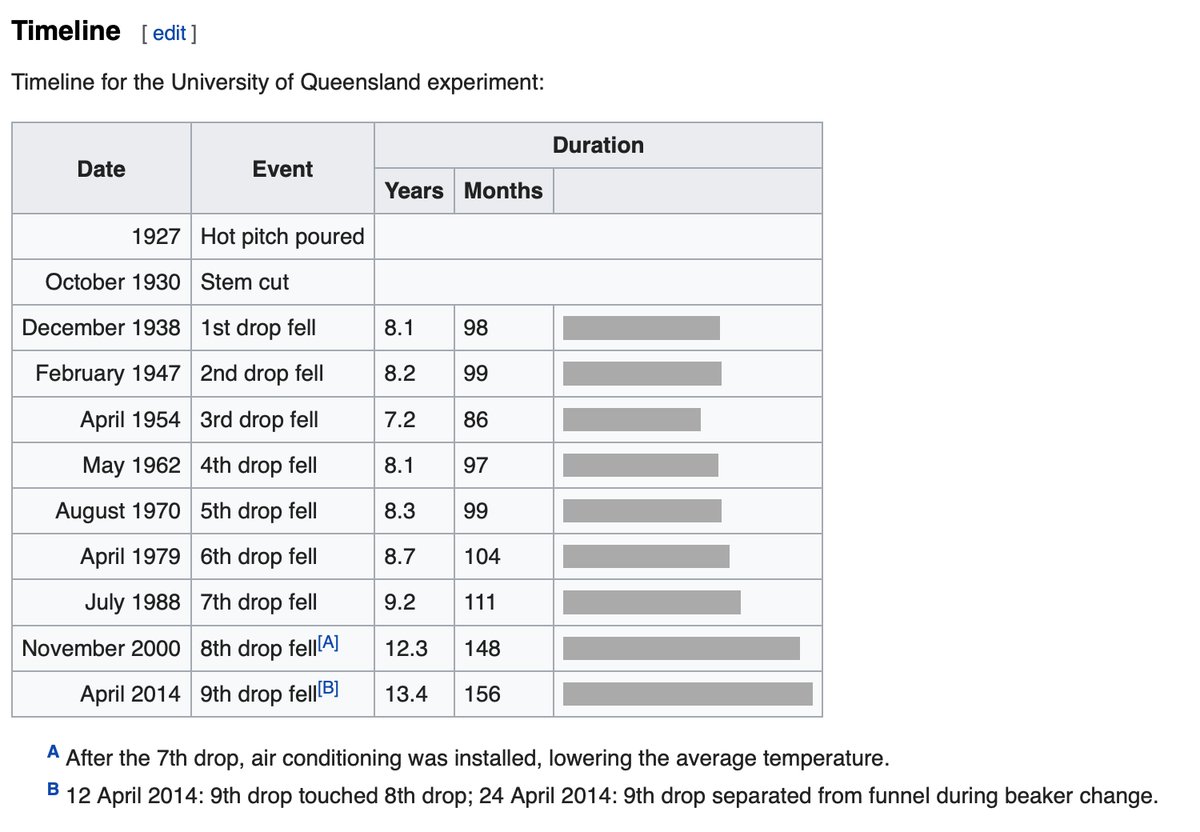Screen dimensions: 1200x832
Task: Jump back via footnote A marker below table
Action: point(53,751)
